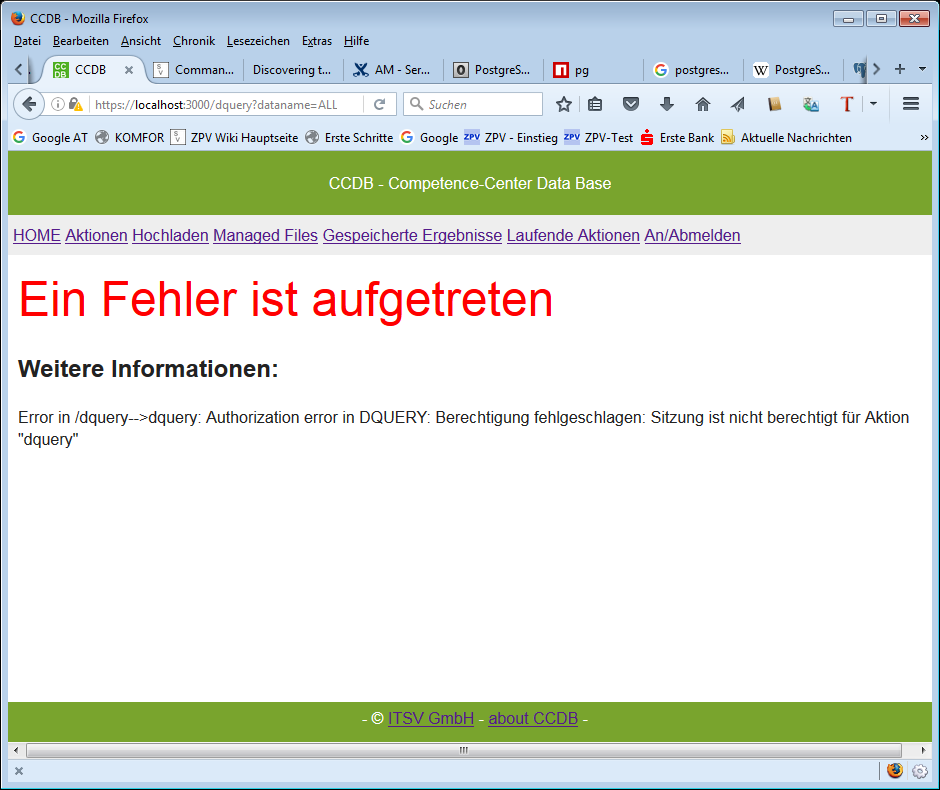The height and width of the screenshot is (790, 940).
Task: Open the about CCDB link
Action: tap(533, 719)
